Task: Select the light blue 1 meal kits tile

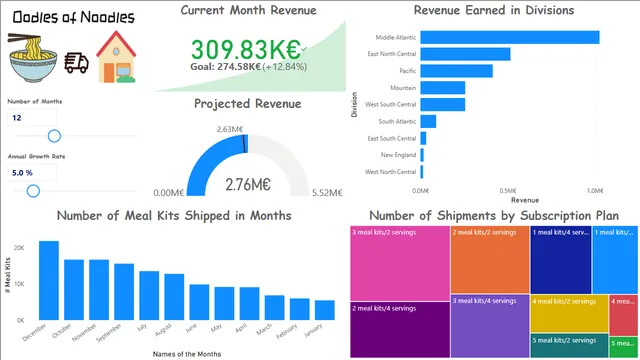Action: click(615, 260)
